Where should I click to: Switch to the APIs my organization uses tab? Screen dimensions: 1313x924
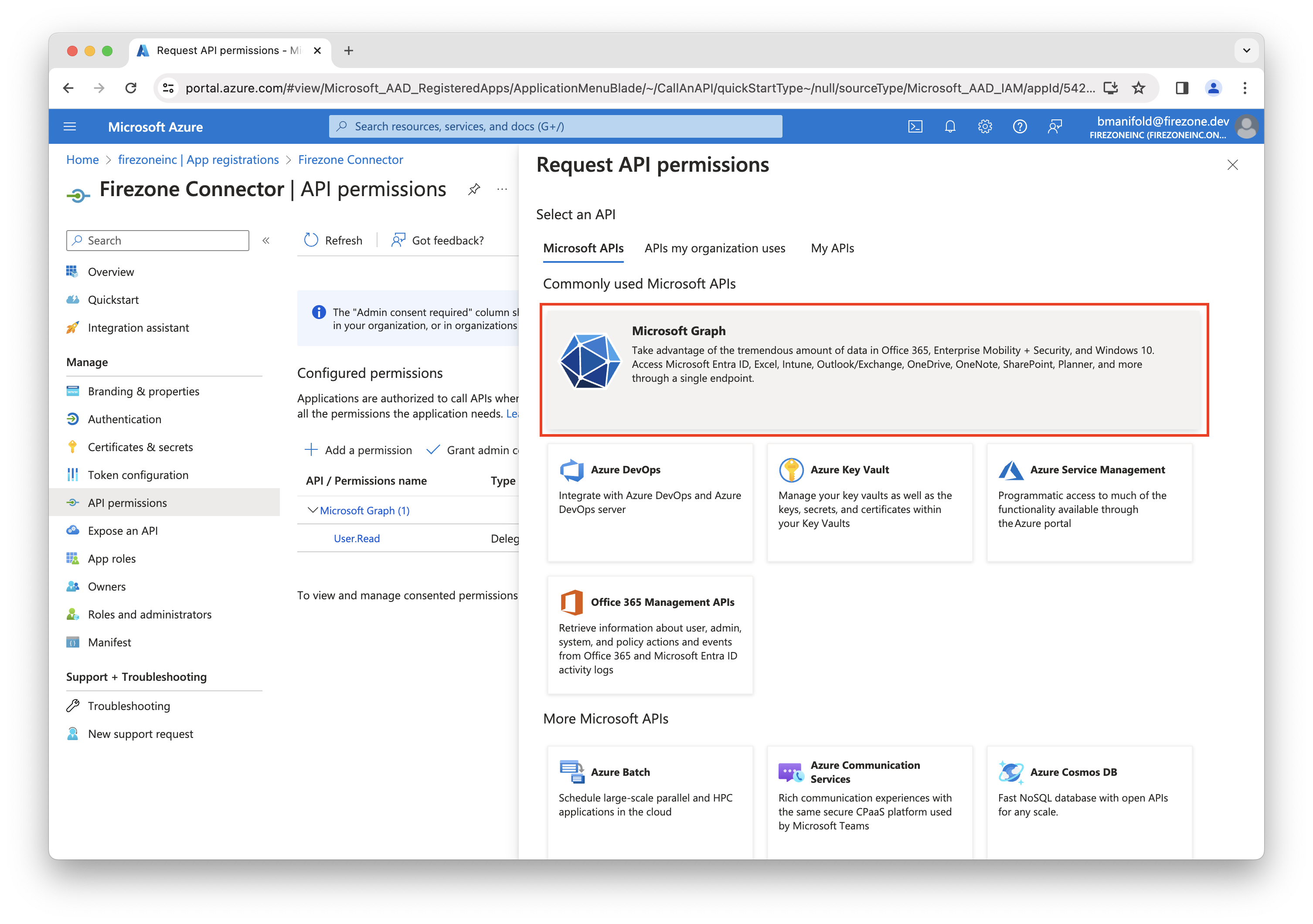point(714,248)
